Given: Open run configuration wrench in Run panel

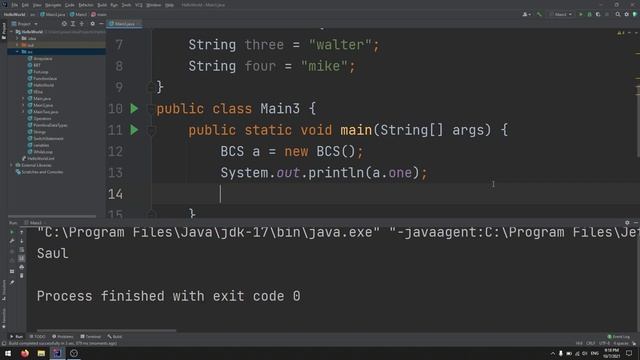Looking at the screenshot, I should click(x=12, y=241).
